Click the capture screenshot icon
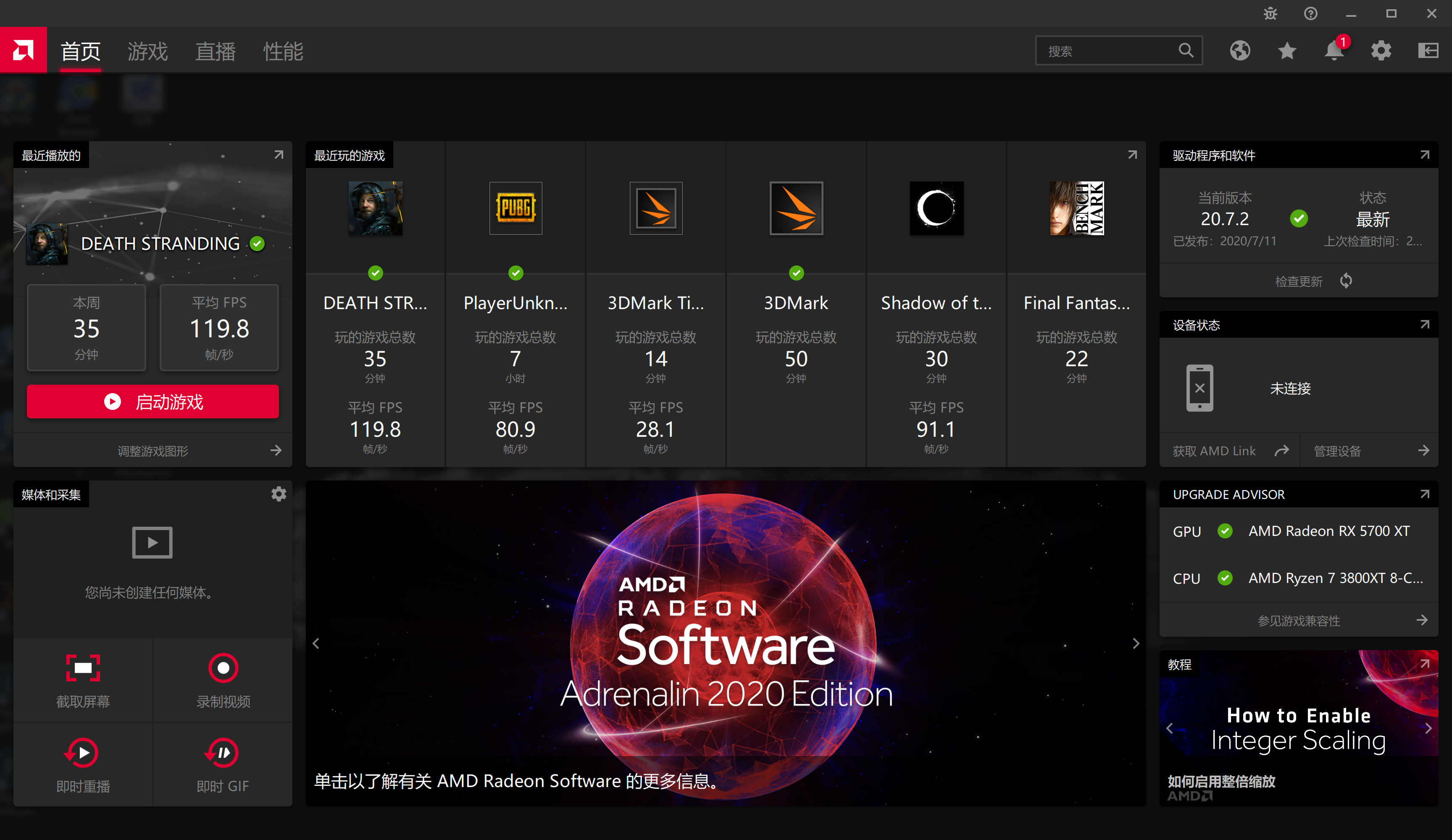 (x=83, y=668)
